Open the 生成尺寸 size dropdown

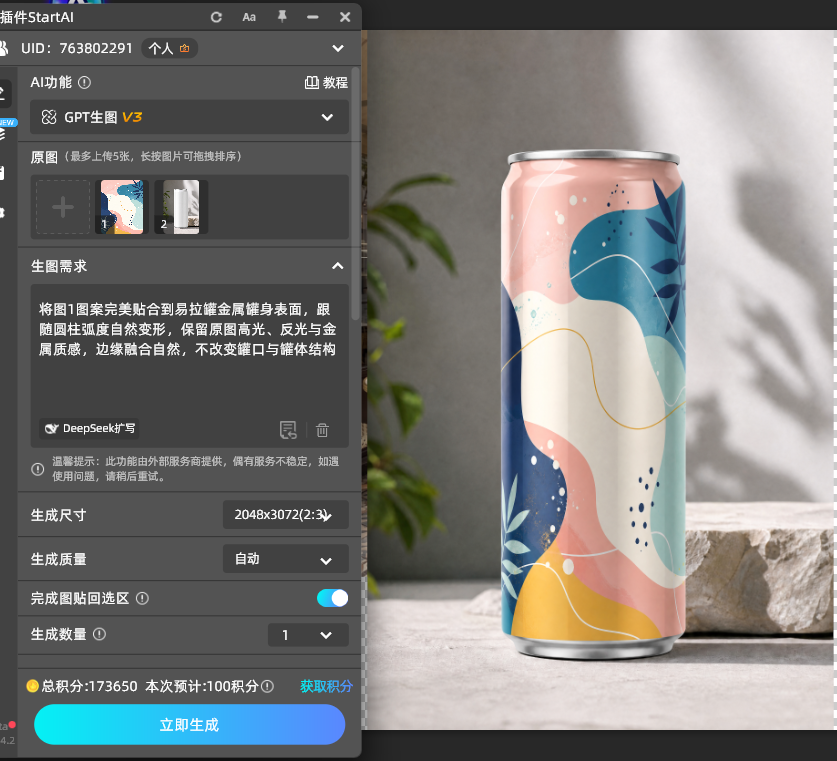(x=286, y=514)
